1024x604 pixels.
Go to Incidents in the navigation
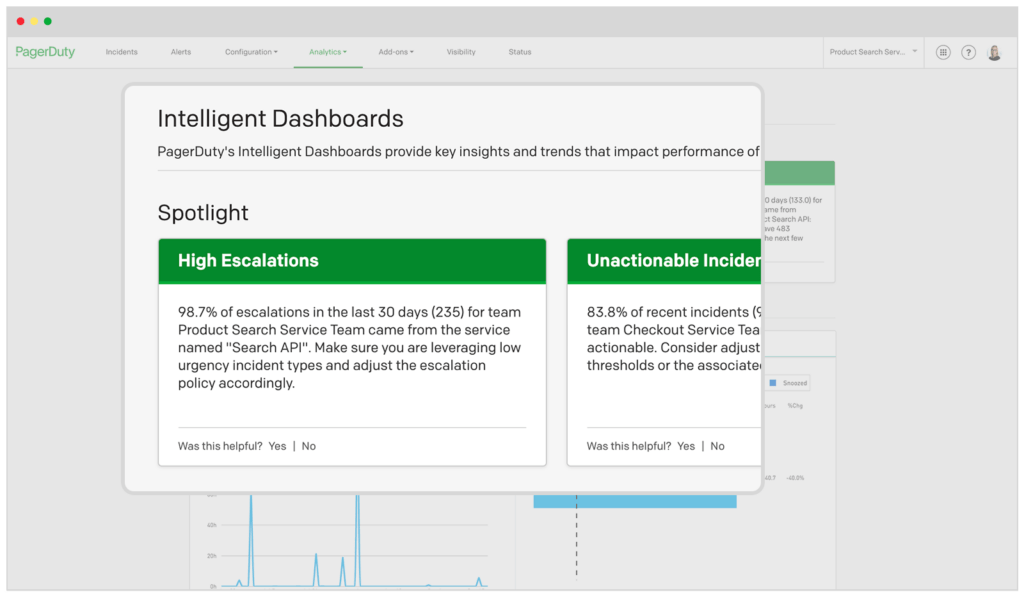pyautogui.click(x=121, y=52)
